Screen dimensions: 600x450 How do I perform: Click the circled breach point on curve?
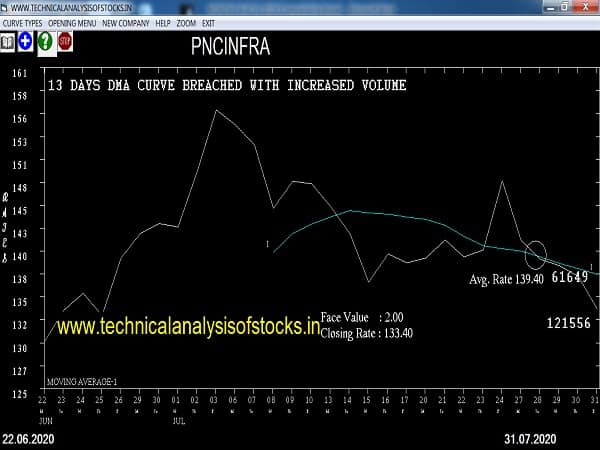coord(536,254)
